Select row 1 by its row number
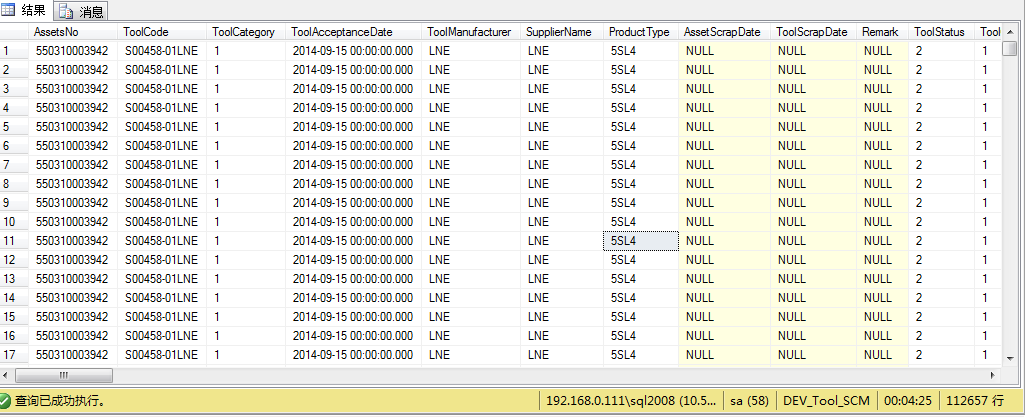1025x417 pixels. pyautogui.click(x=14, y=51)
